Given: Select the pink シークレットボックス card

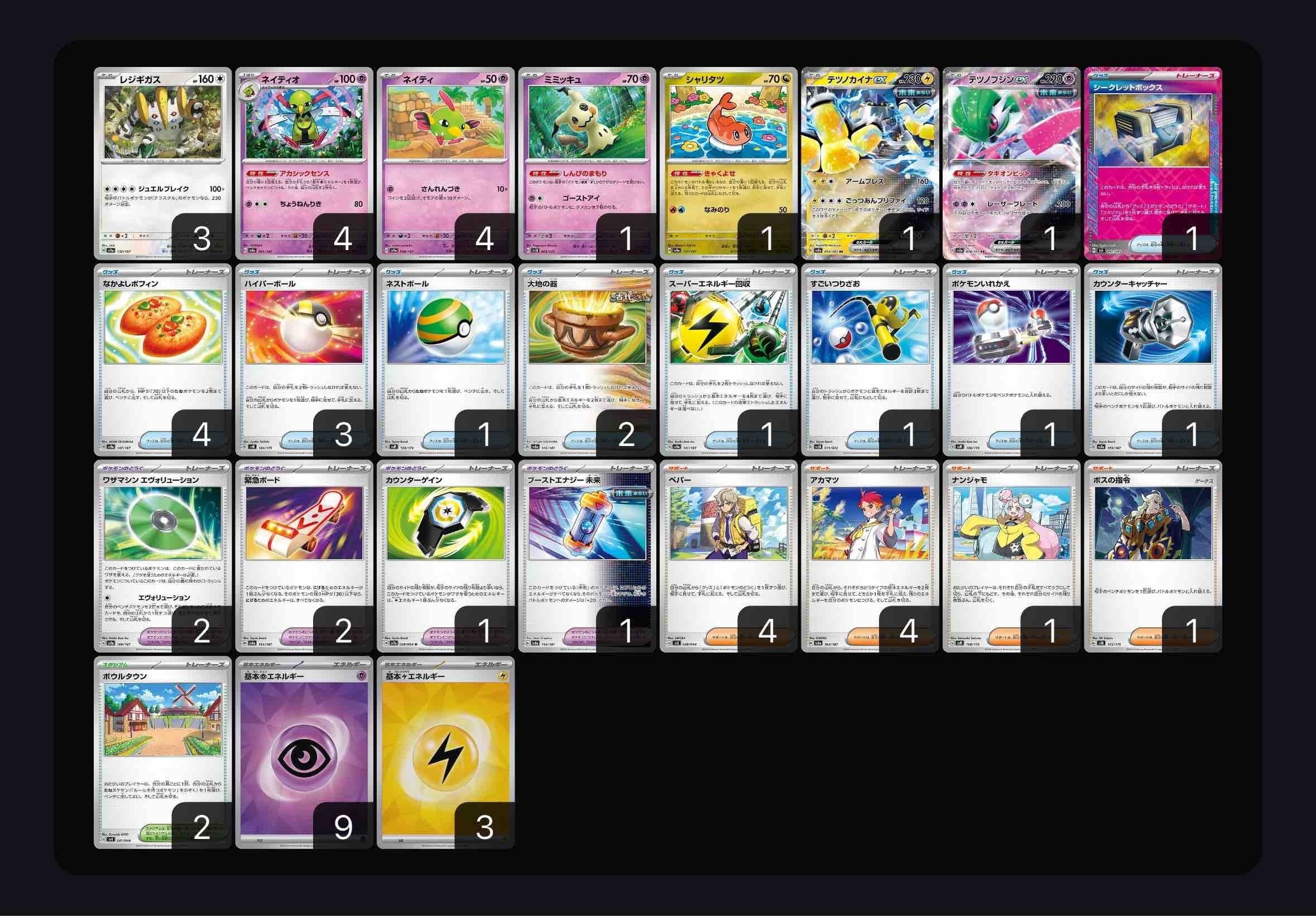Looking at the screenshot, I should click(x=1152, y=164).
